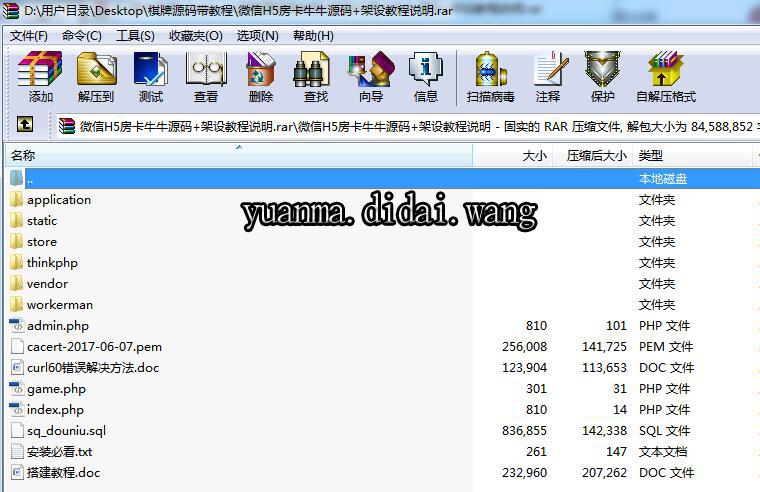Select the 安装必看.txt file name
This screenshot has width=760, height=492.
tap(59, 452)
